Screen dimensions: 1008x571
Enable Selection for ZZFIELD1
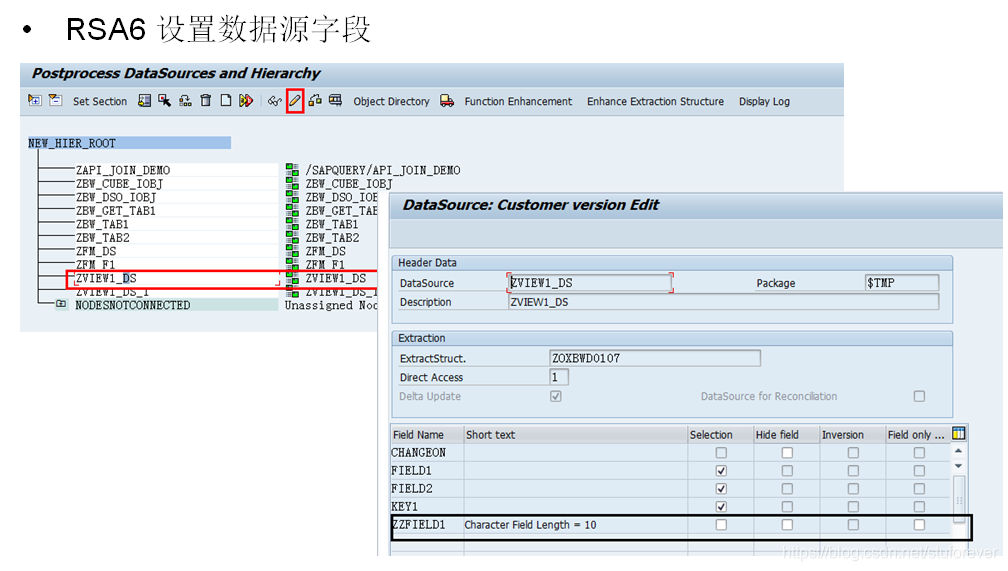[721, 525]
